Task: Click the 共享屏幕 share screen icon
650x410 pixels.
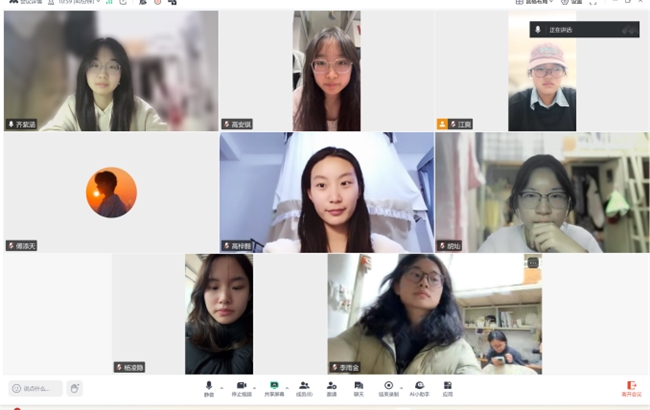Action: pos(273,387)
